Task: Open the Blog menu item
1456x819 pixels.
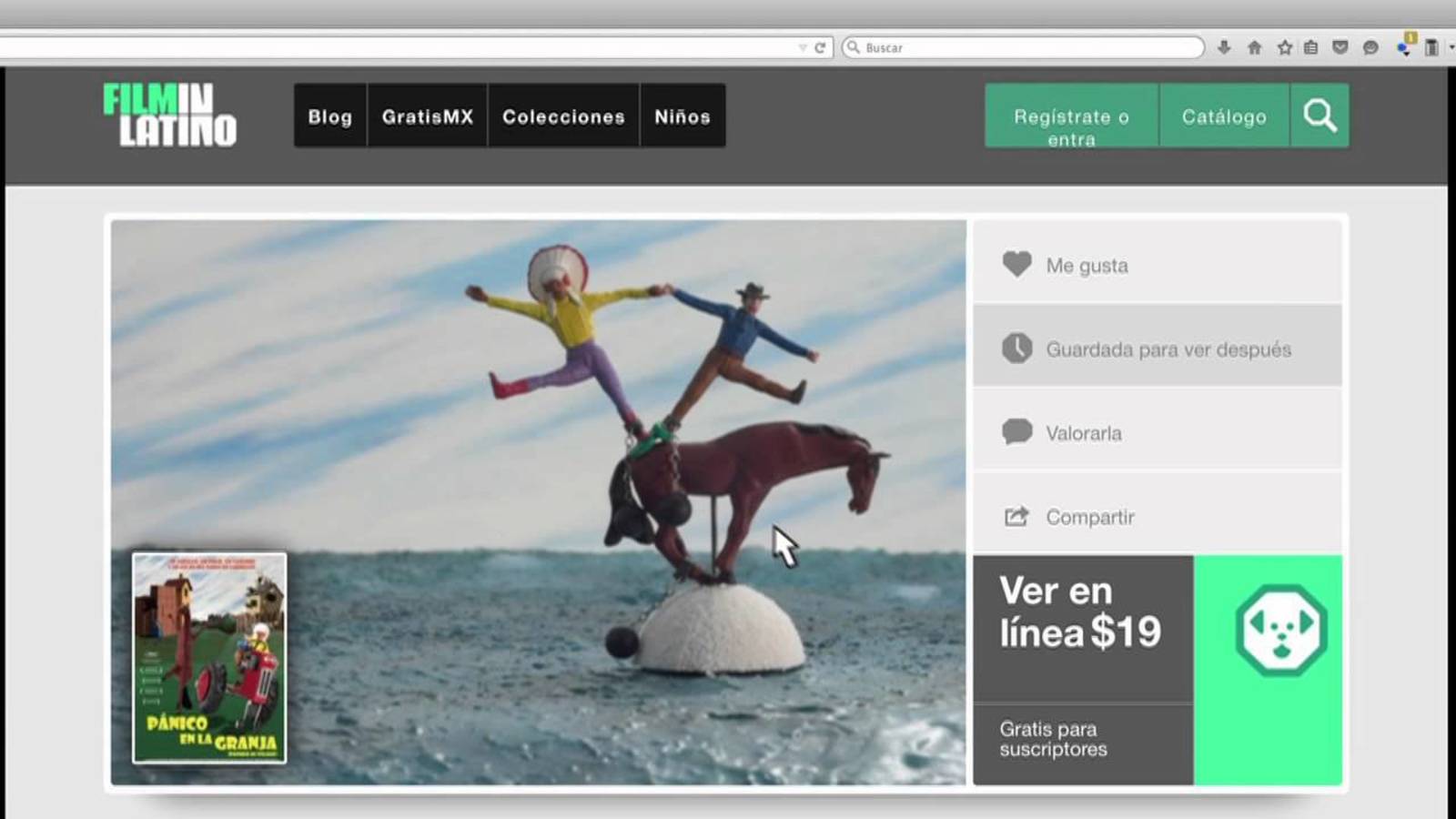Action: point(329,116)
